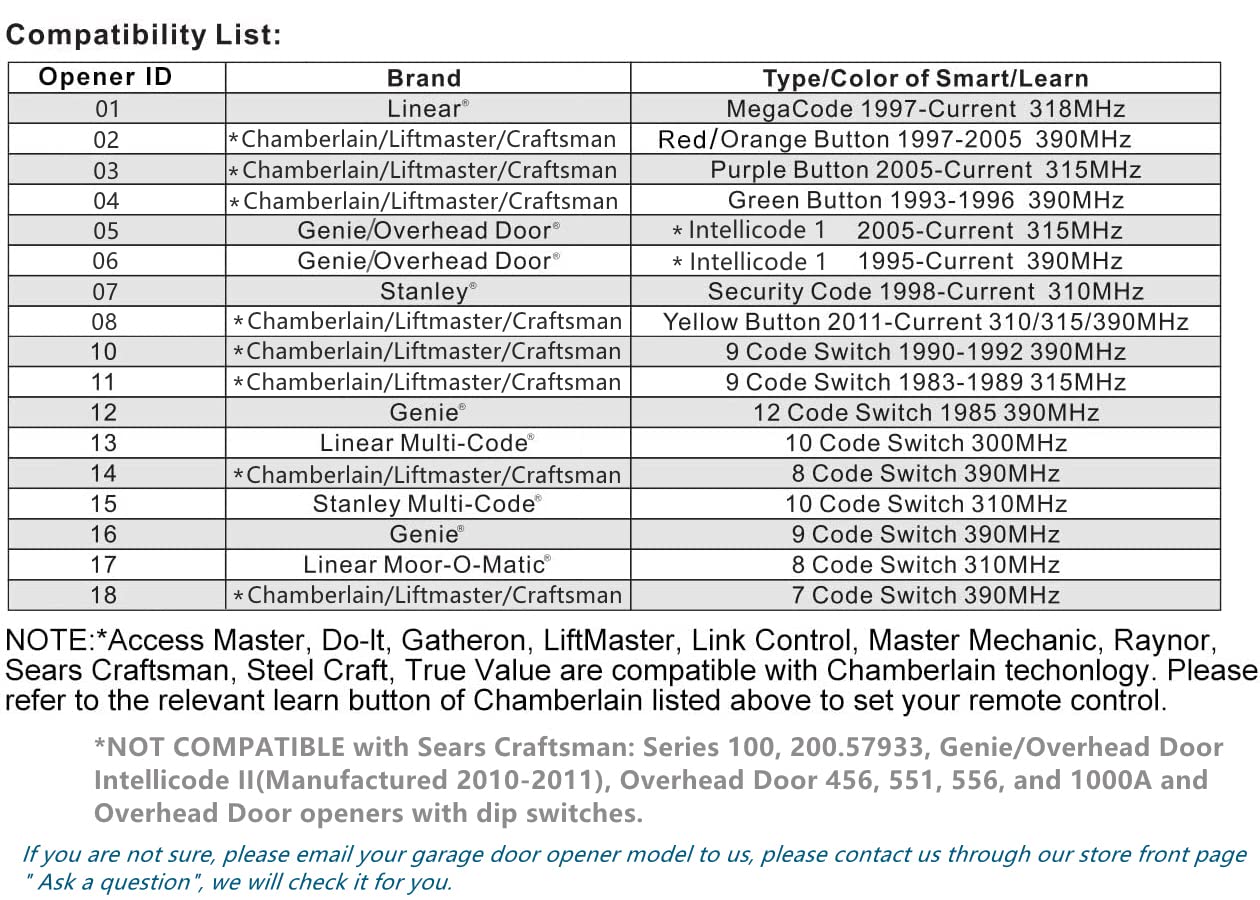
Task: Click the "12 Code Switch 1985 390MHz" cell
Action: coord(925,413)
